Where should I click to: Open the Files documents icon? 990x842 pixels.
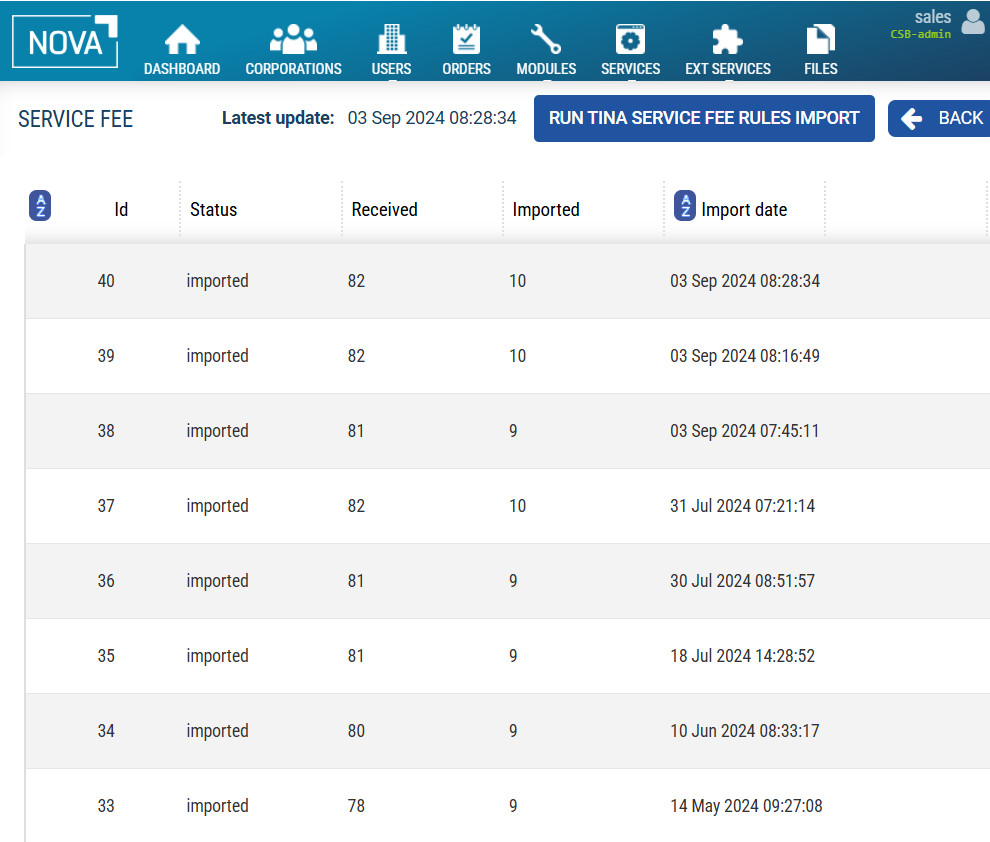820,40
